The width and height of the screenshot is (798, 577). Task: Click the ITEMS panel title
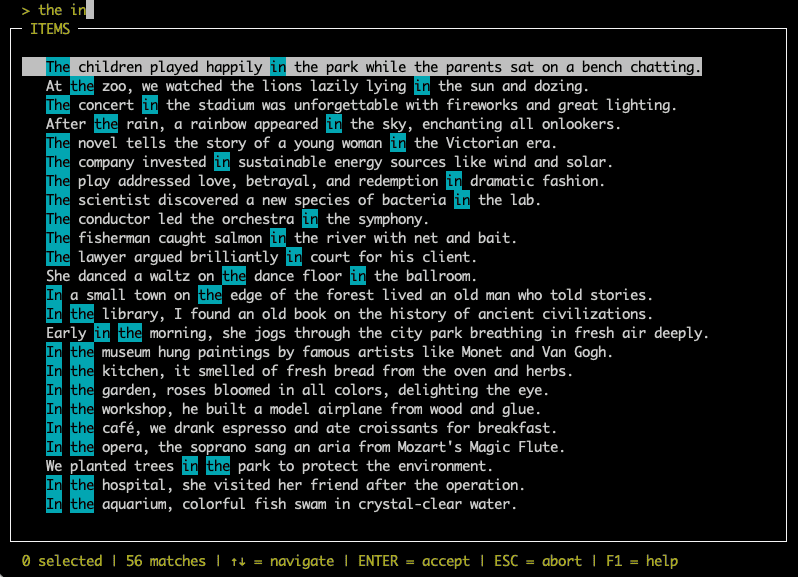coord(50,29)
